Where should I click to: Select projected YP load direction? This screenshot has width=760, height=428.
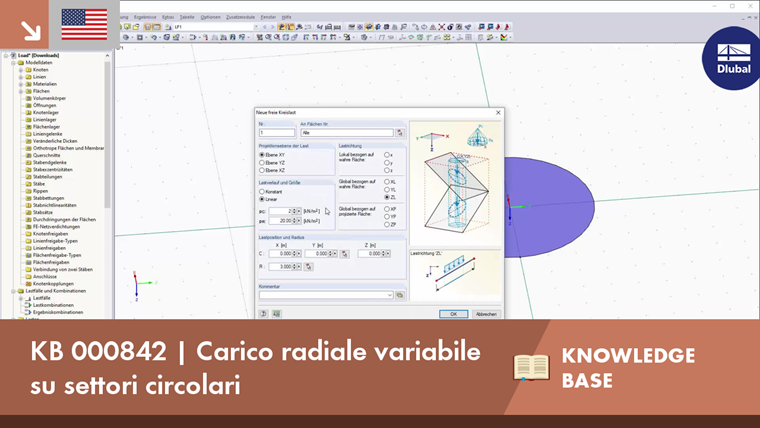[x=387, y=217]
